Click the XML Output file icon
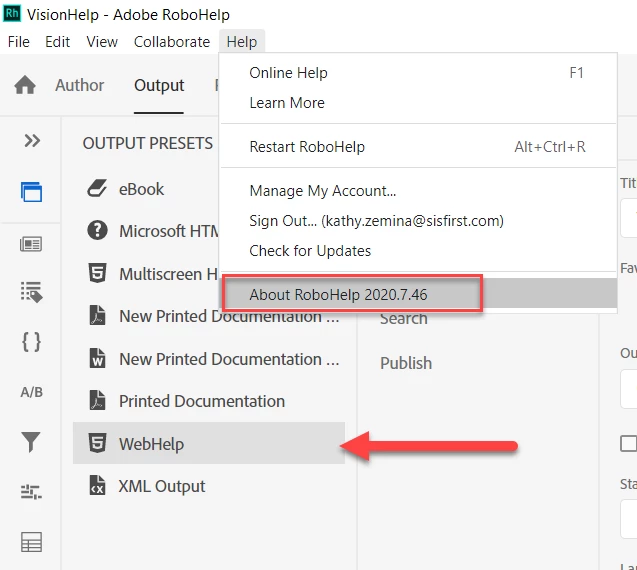 point(98,485)
